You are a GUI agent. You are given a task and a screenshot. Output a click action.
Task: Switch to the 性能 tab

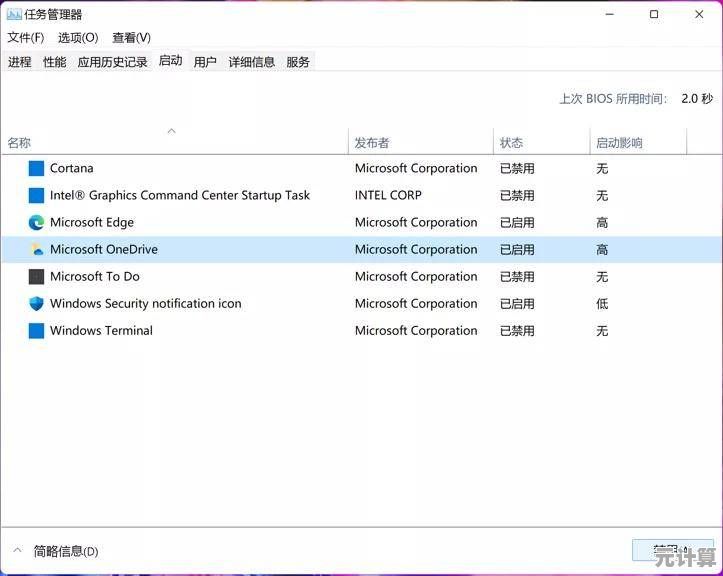(x=54, y=62)
